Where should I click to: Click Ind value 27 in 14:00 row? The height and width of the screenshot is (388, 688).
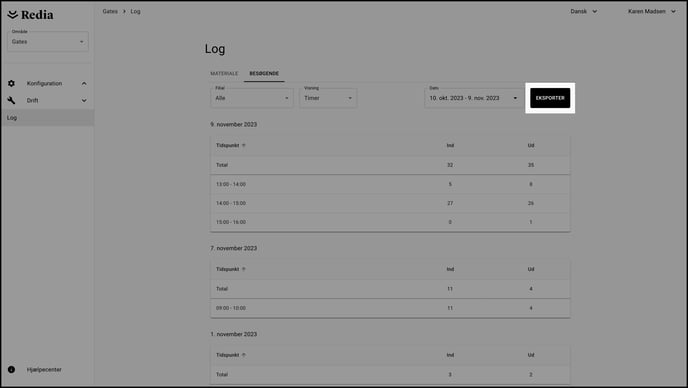pos(450,203)
